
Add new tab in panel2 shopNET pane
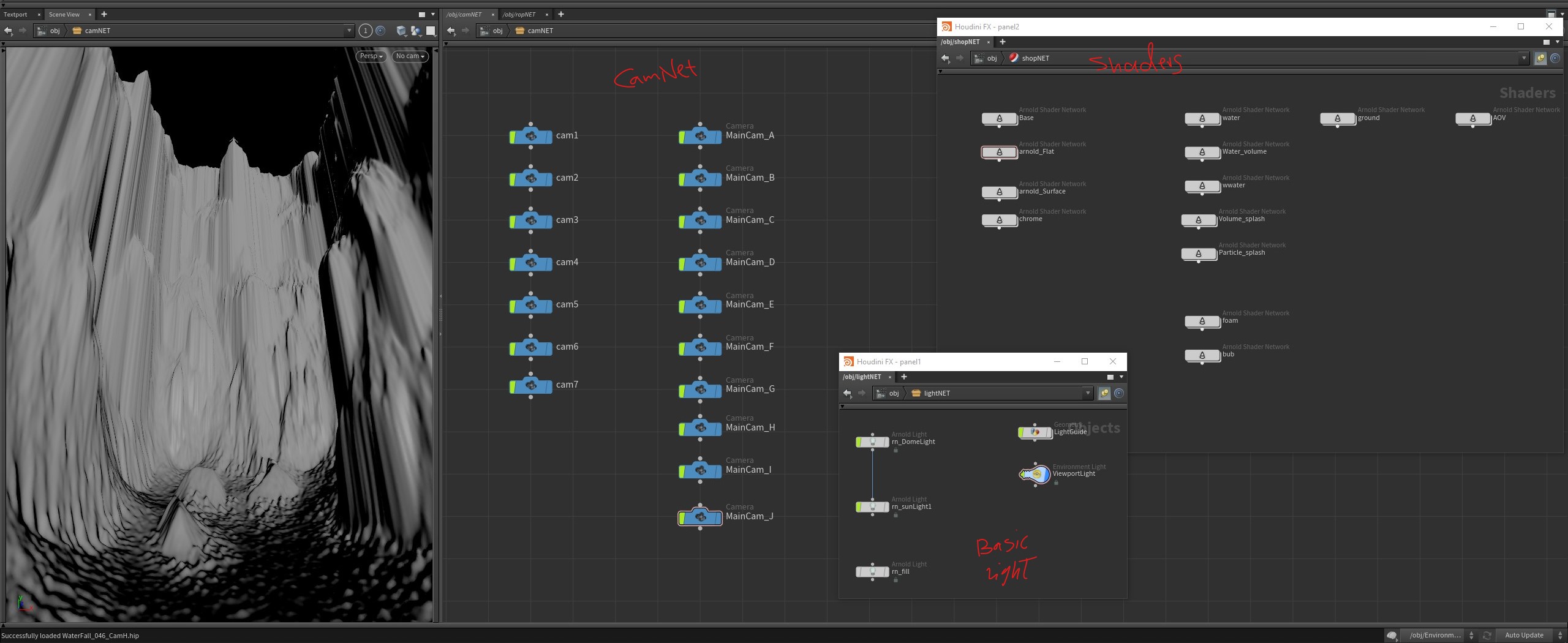click(1003, 42)
